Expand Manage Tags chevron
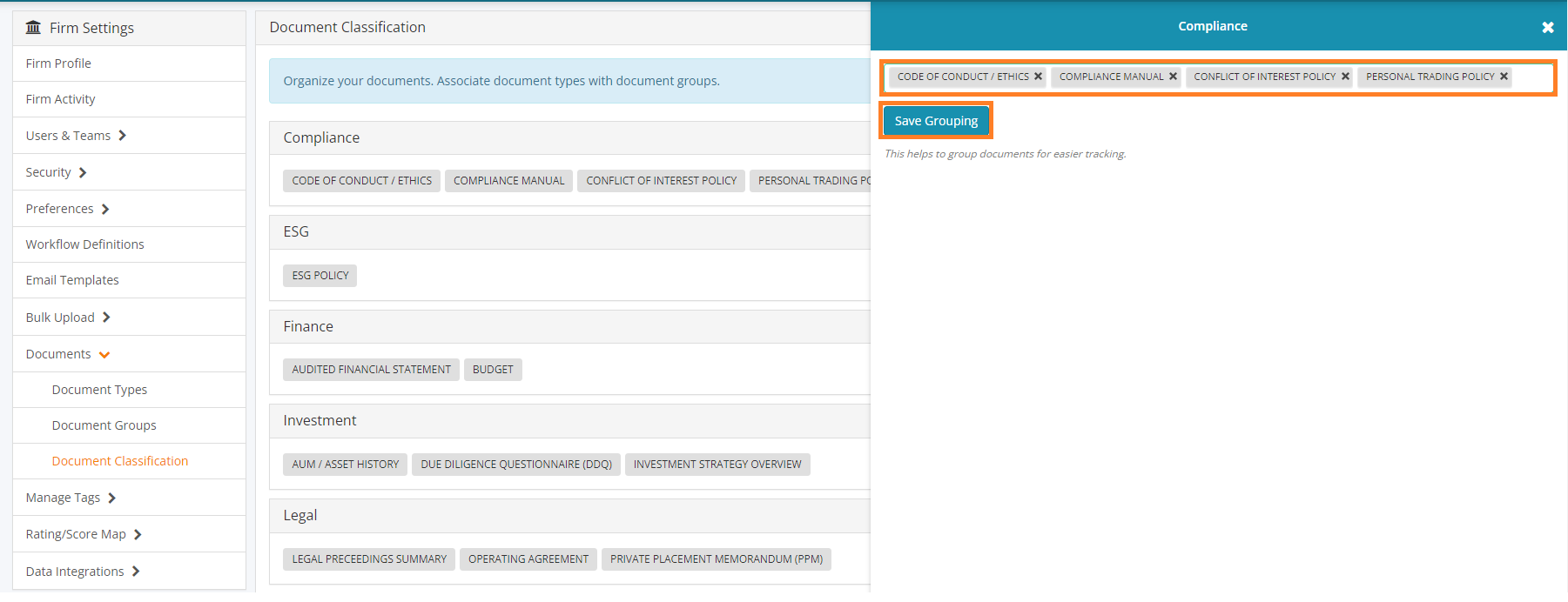This screenshot has width=1568, height=602. [111, 498]
